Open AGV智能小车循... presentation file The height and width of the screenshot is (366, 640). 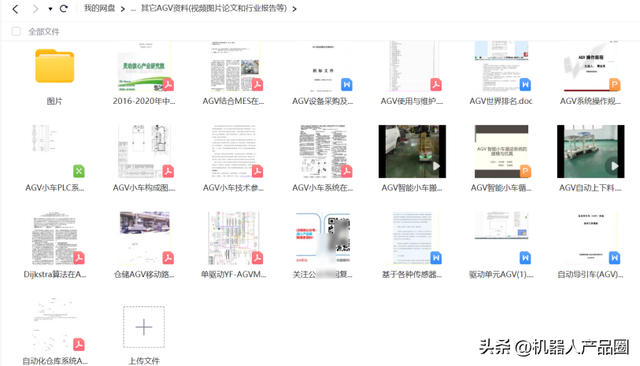pos(502,151)
